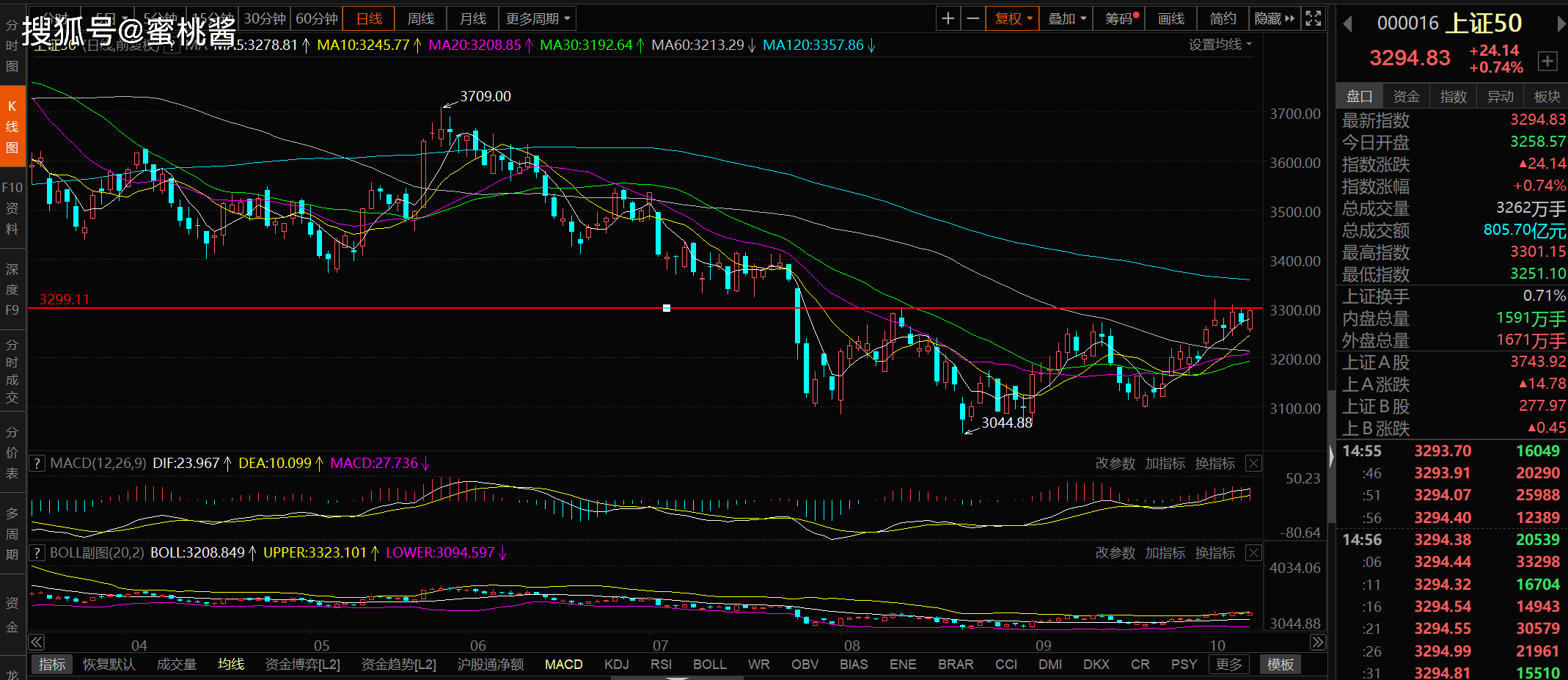1568x680 pixels.
Task: Open F10资料 sidebar tab
Action: [x=12, y=208]
